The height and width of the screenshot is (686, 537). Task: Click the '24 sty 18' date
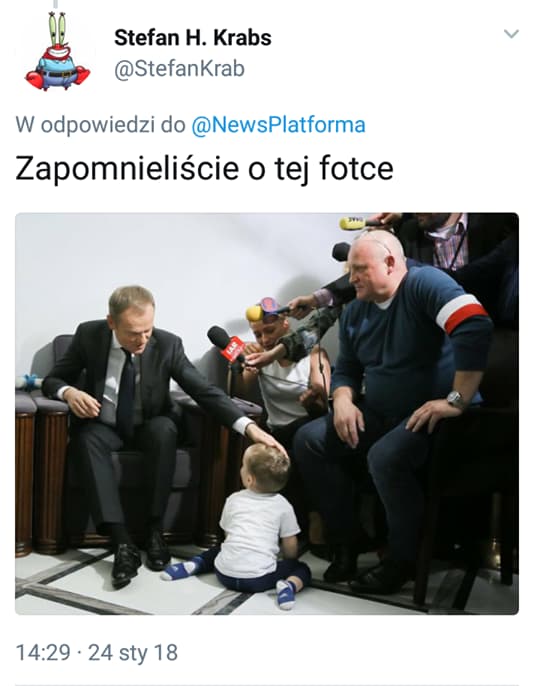pos(133,652)
